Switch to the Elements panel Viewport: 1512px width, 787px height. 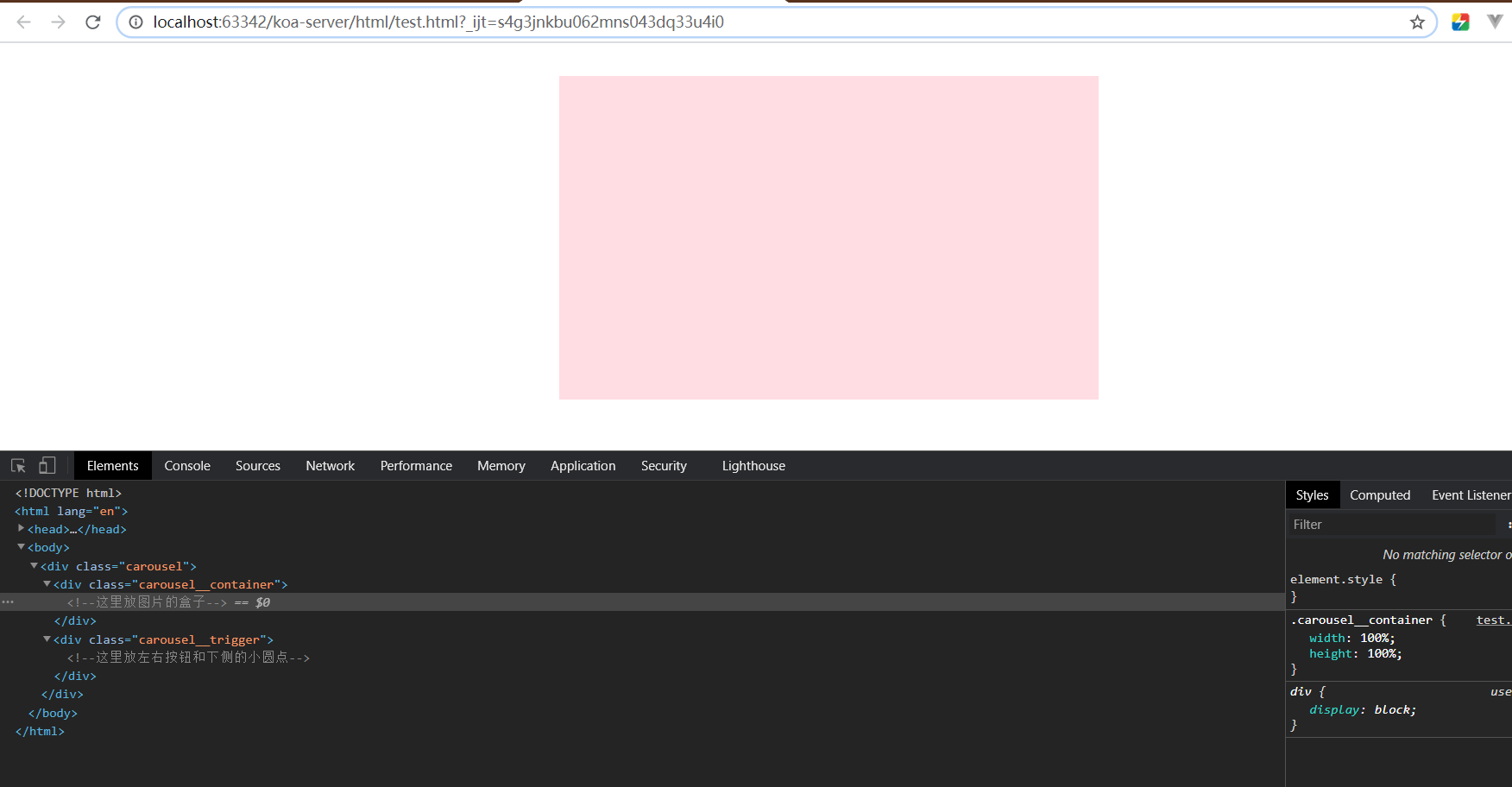click(113, 466)
